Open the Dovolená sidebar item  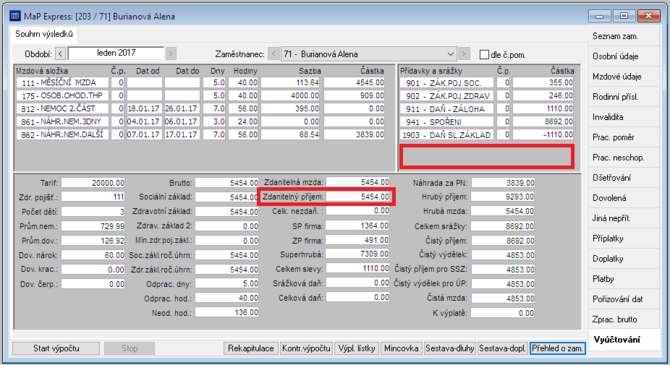[x=609, y=198]
